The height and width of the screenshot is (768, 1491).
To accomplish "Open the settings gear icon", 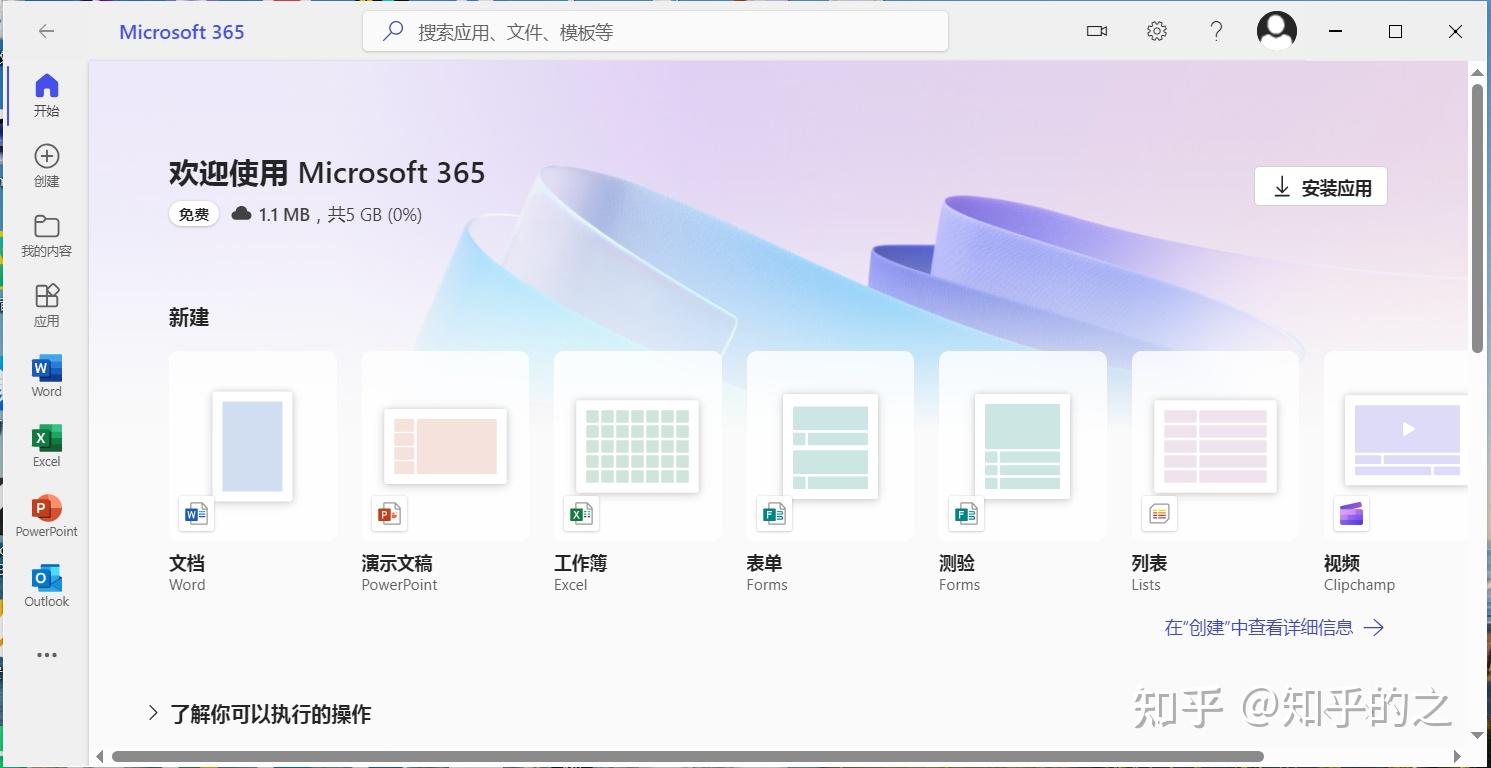I will pyautogui.click(x=1157, y=32).
